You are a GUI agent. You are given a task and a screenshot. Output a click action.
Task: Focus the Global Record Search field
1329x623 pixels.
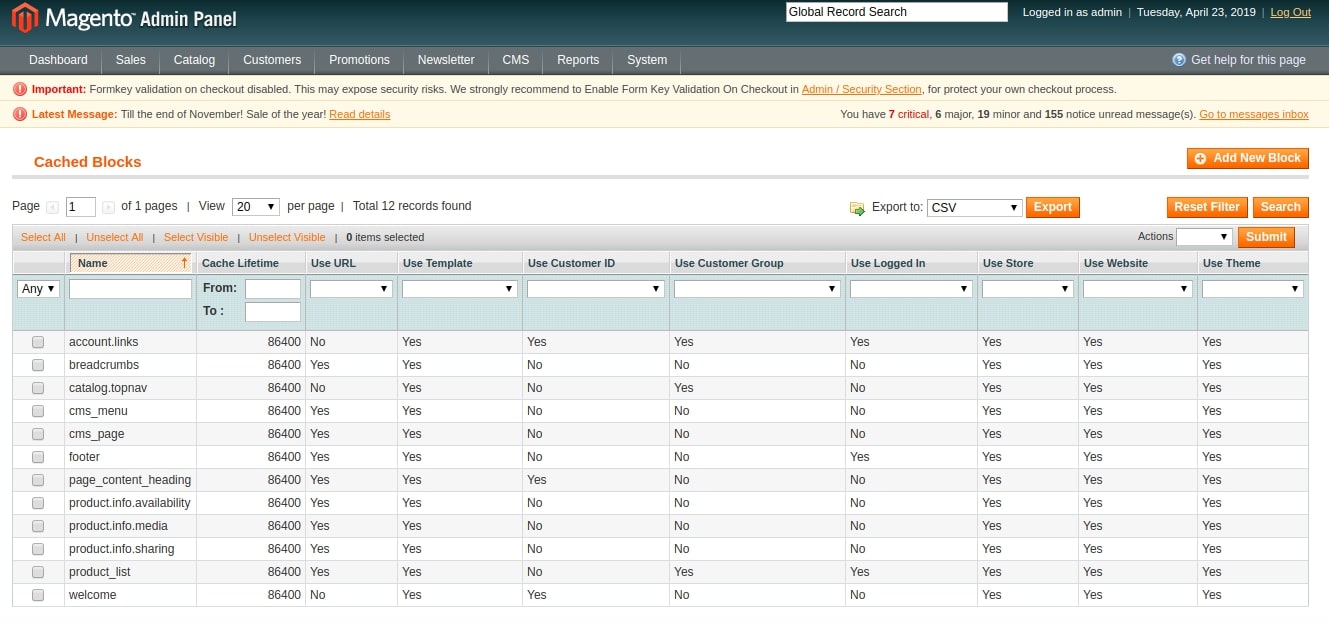pyautogui.click(x=897, y=12)
